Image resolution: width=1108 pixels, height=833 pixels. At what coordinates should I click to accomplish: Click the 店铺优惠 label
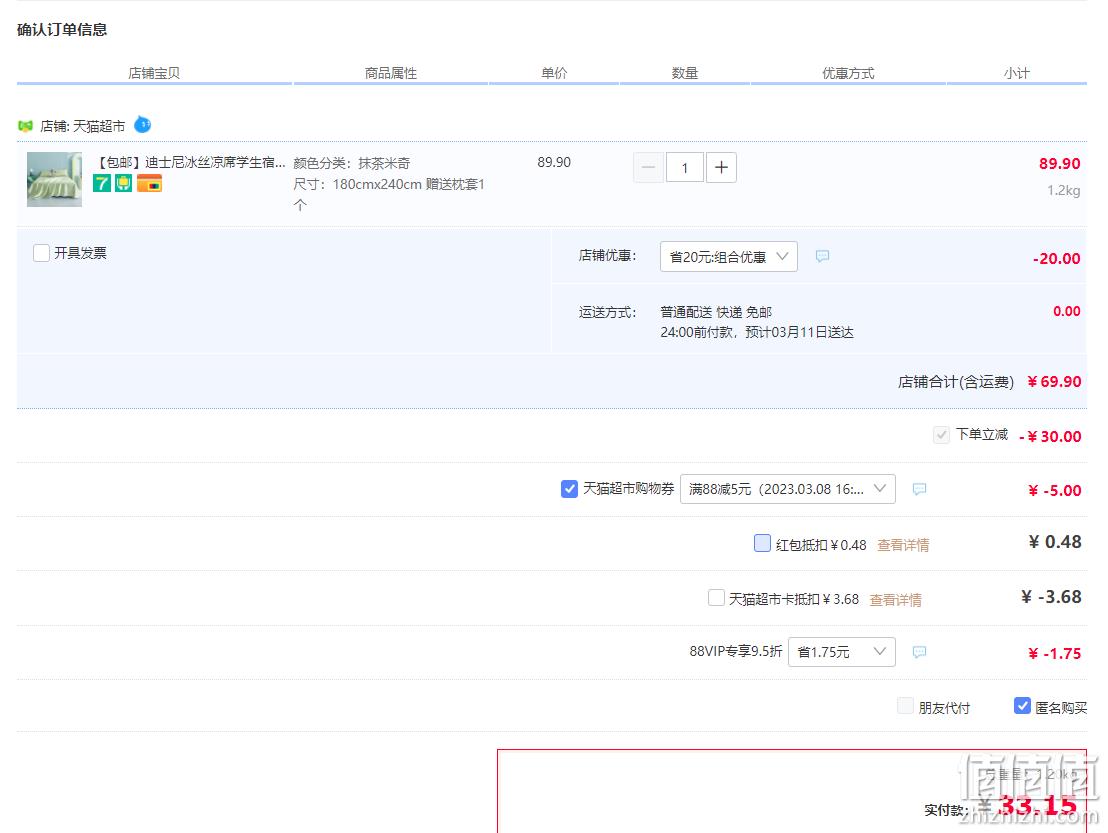coord(607,256)
